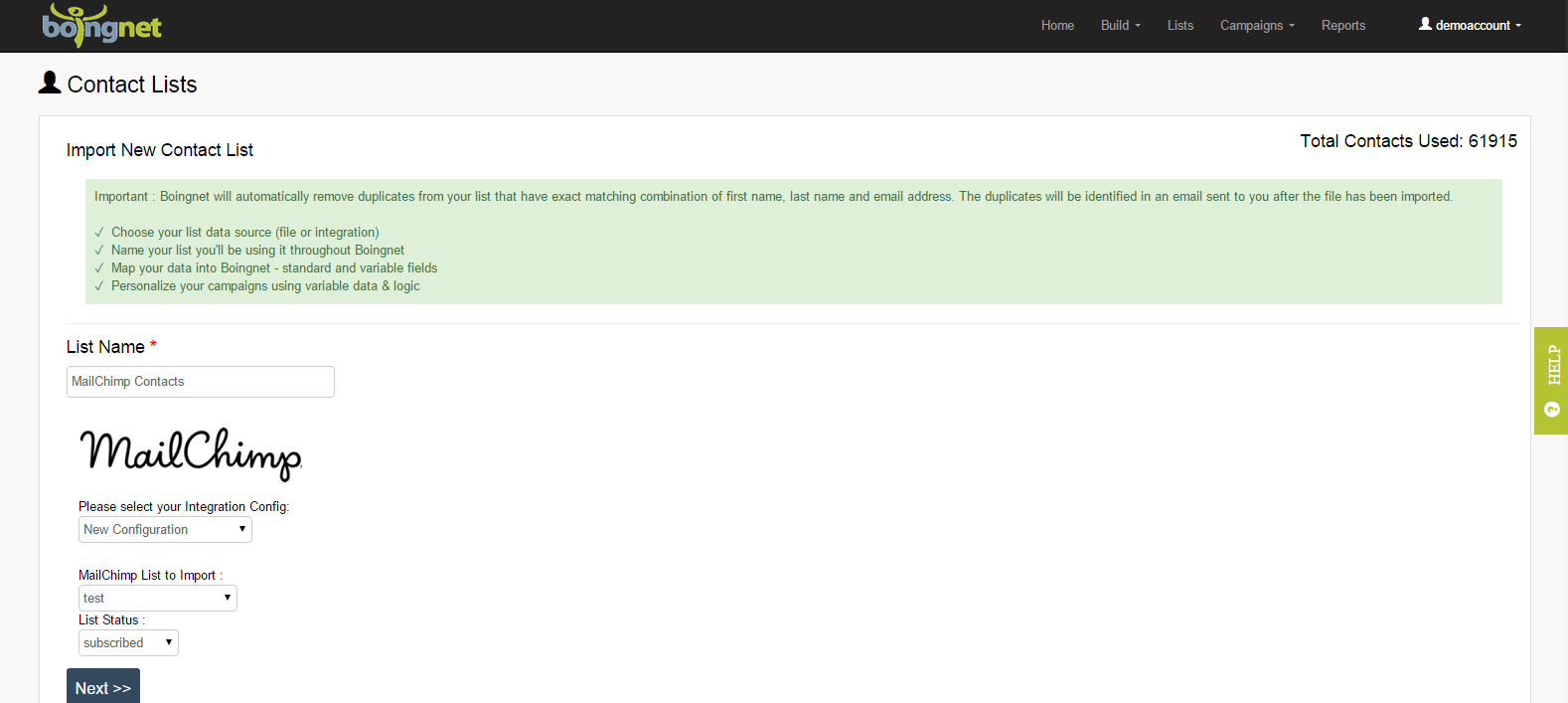
Task: Click the MailChimp logo image
Action: [x=191, y=453]
